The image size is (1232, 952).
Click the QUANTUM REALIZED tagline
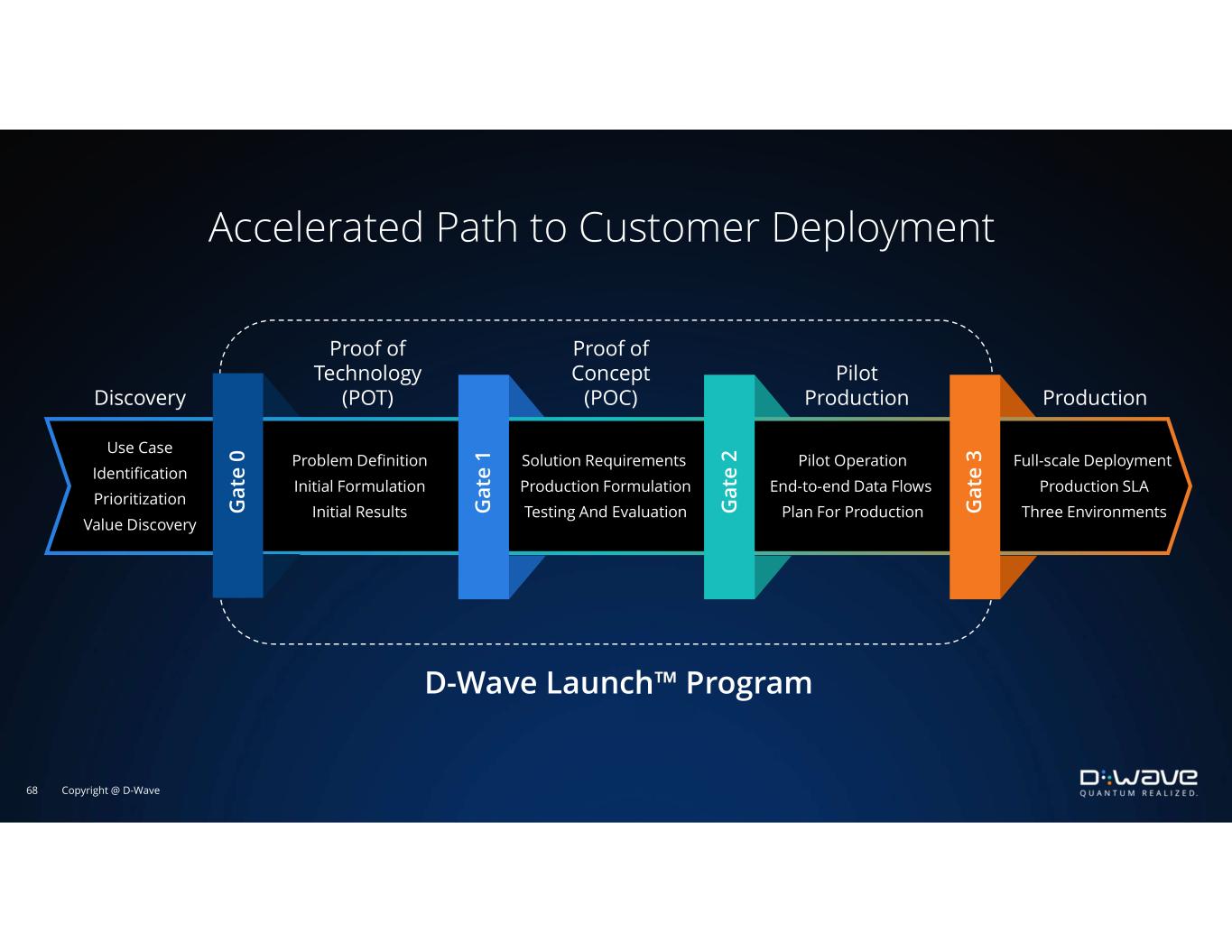[x=1139, y=794]
